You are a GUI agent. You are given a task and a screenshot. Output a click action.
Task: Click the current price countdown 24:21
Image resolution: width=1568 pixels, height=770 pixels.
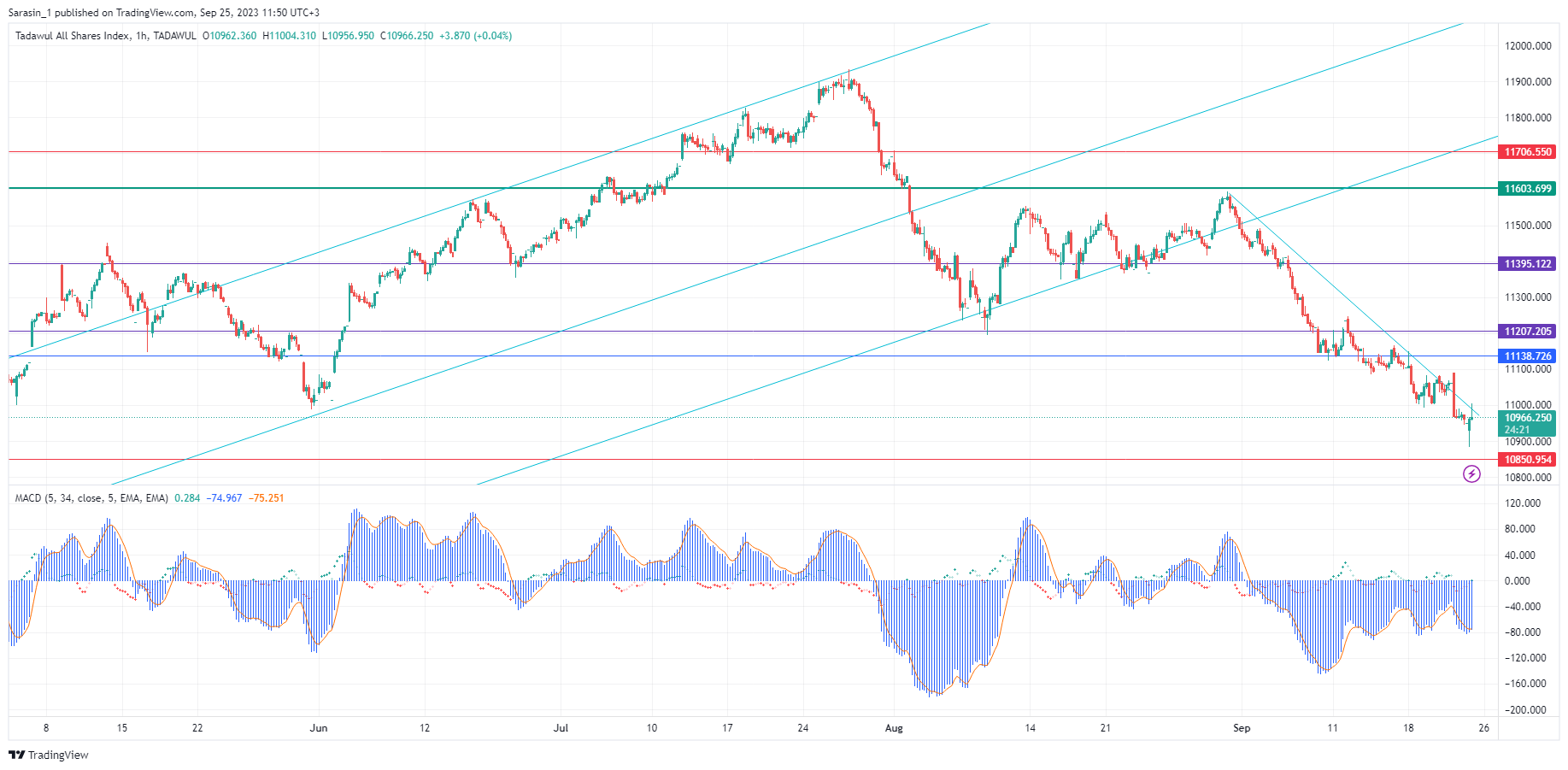(x=1517, y=430)
